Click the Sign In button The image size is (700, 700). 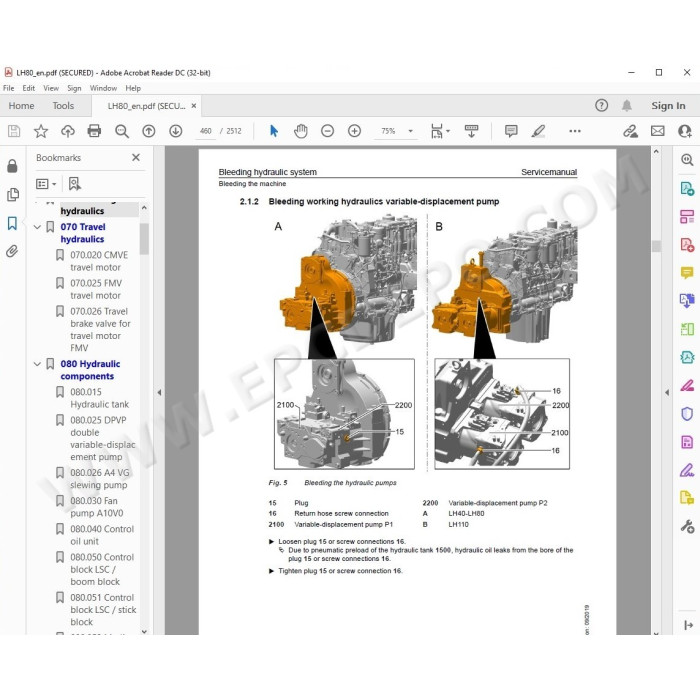pos(668,106)
